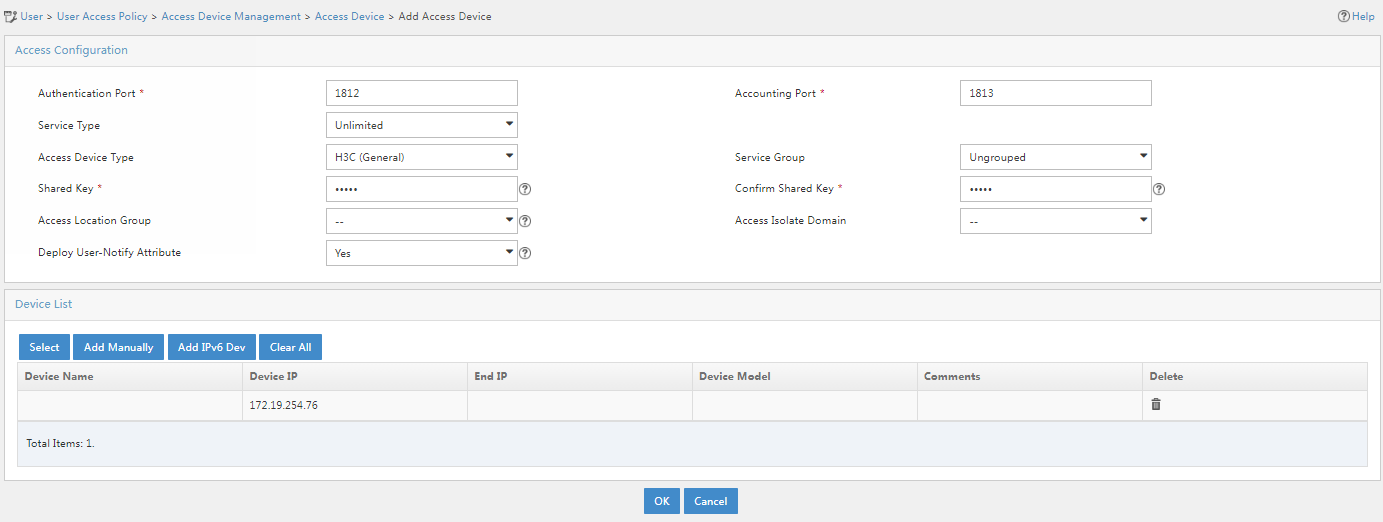
Task: Open the Access Location Group dropdown
Action: click(x=422, y=221)
